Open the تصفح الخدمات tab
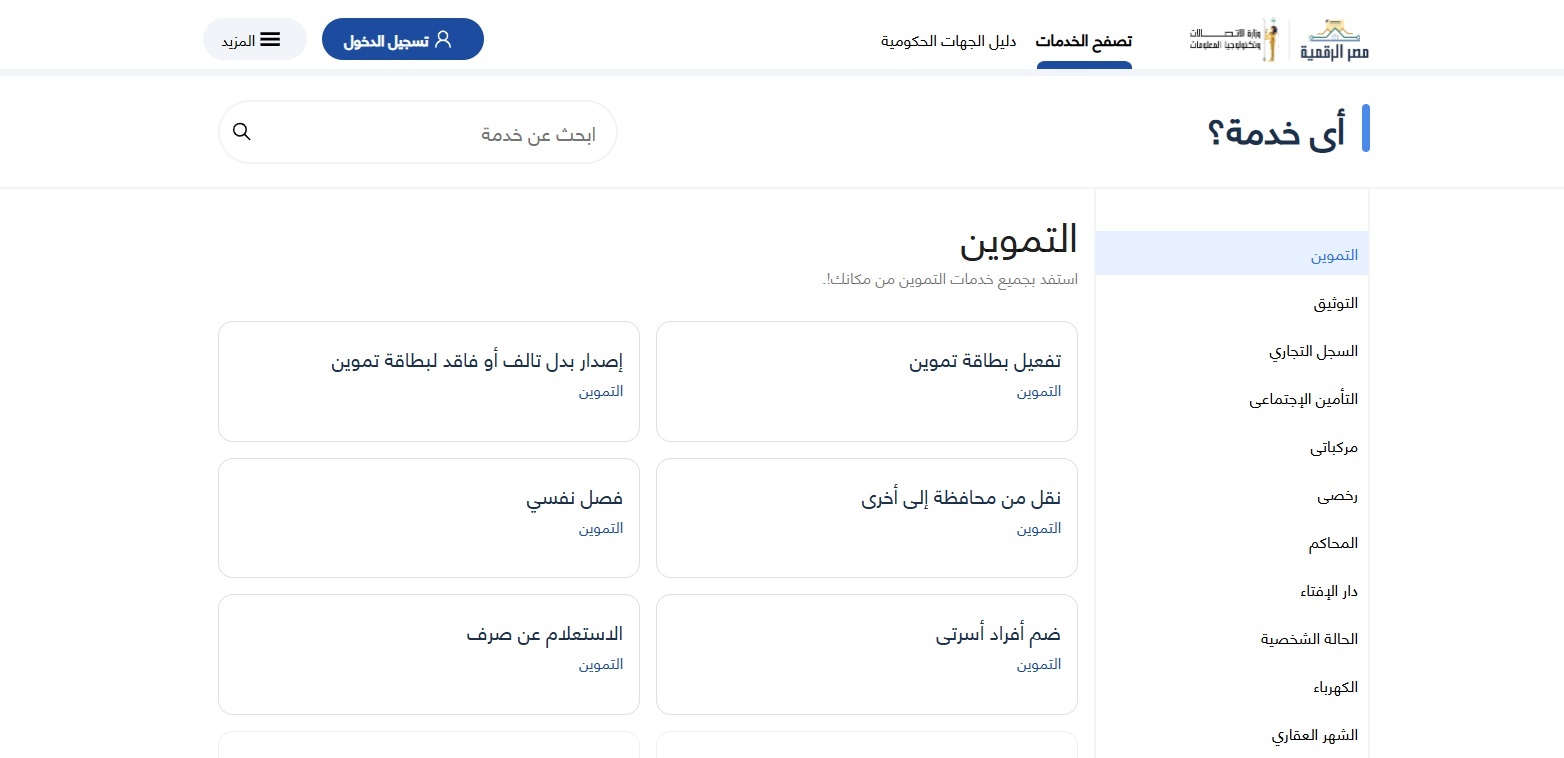1564x758 pixels. (x=1084, y=41)
